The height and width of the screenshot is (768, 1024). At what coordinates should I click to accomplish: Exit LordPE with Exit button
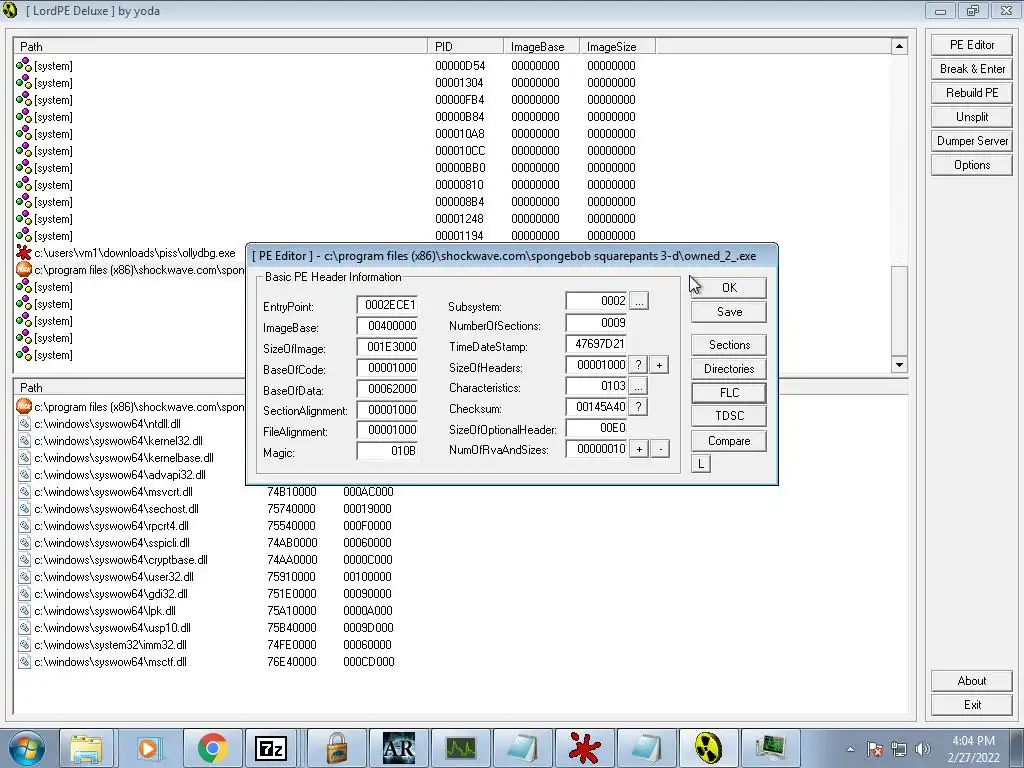[x=971, y=705]
